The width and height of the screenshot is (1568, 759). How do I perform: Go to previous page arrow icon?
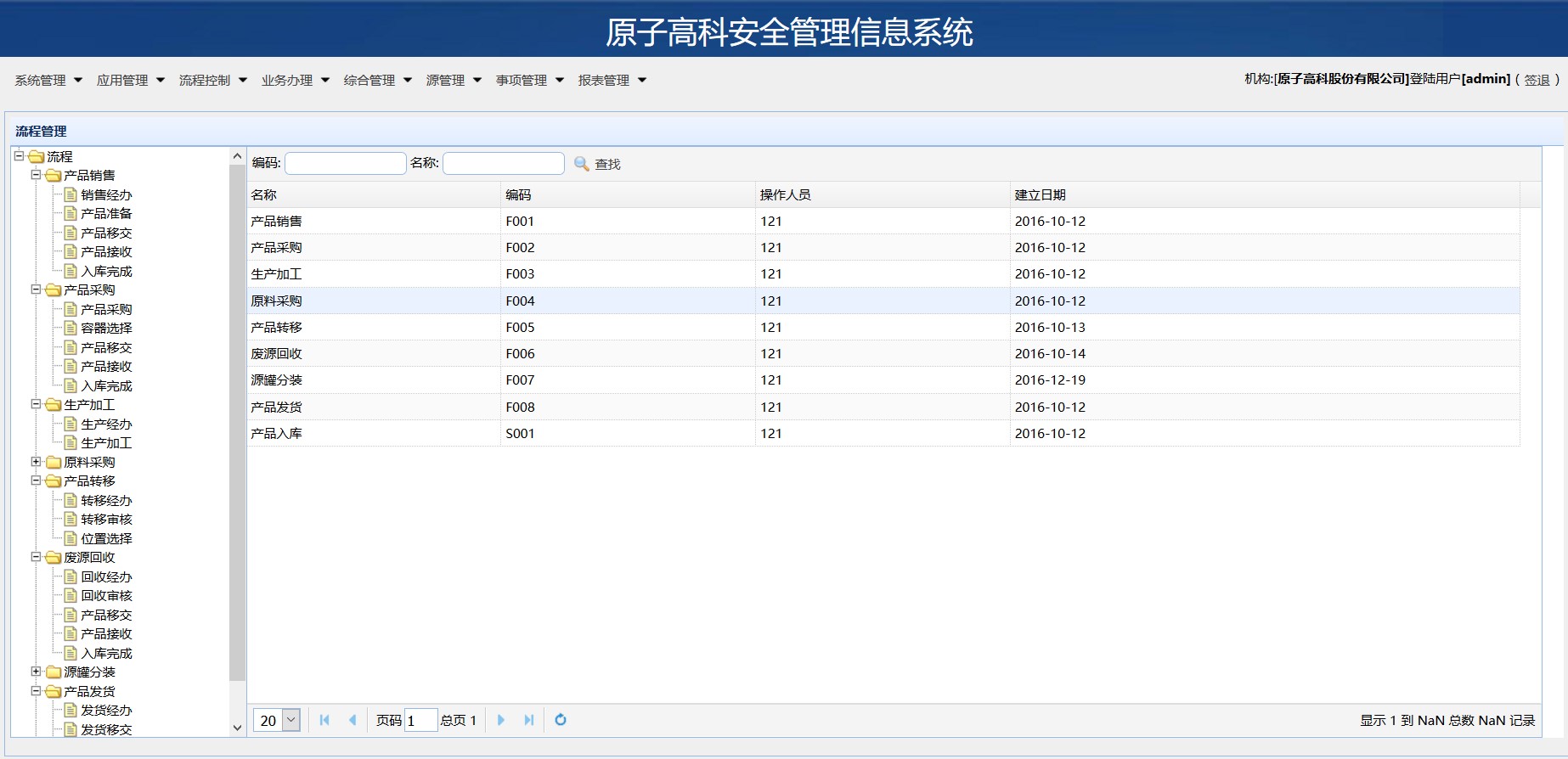tap(353, 720)
